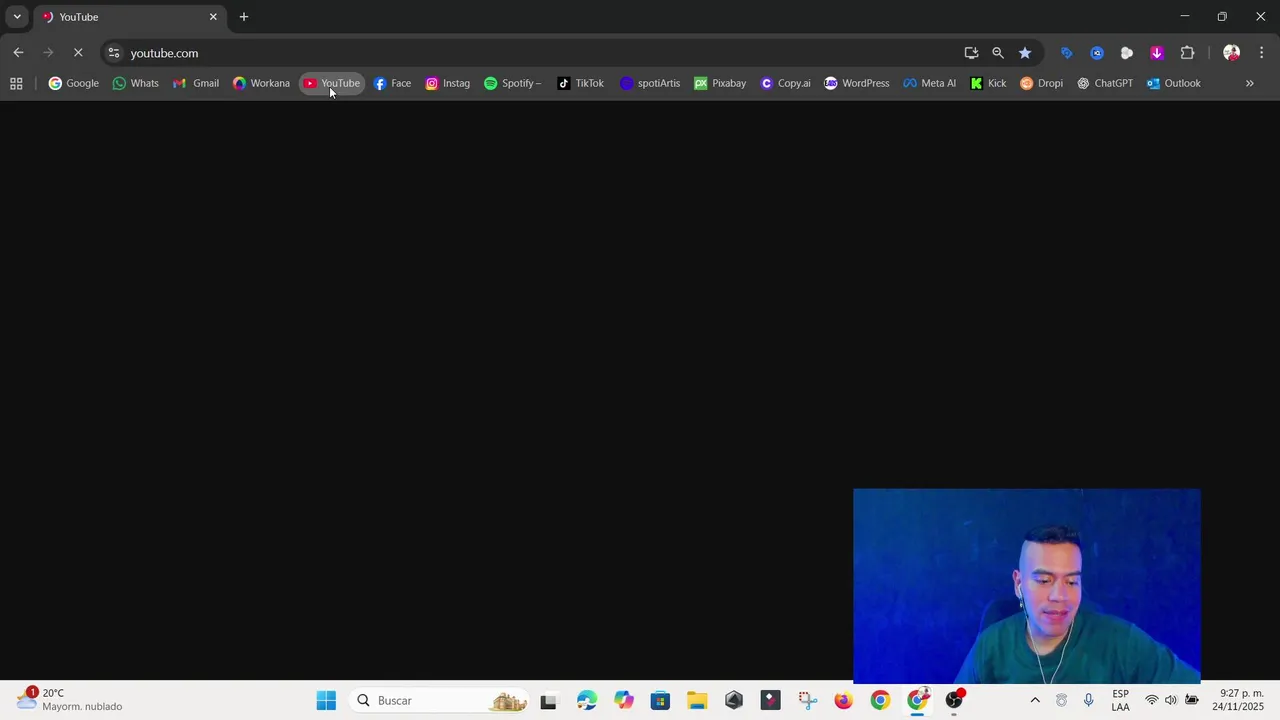Open the purple download arrow extension
This screenshot has height=720, width=1280.
click(1157, 53)
